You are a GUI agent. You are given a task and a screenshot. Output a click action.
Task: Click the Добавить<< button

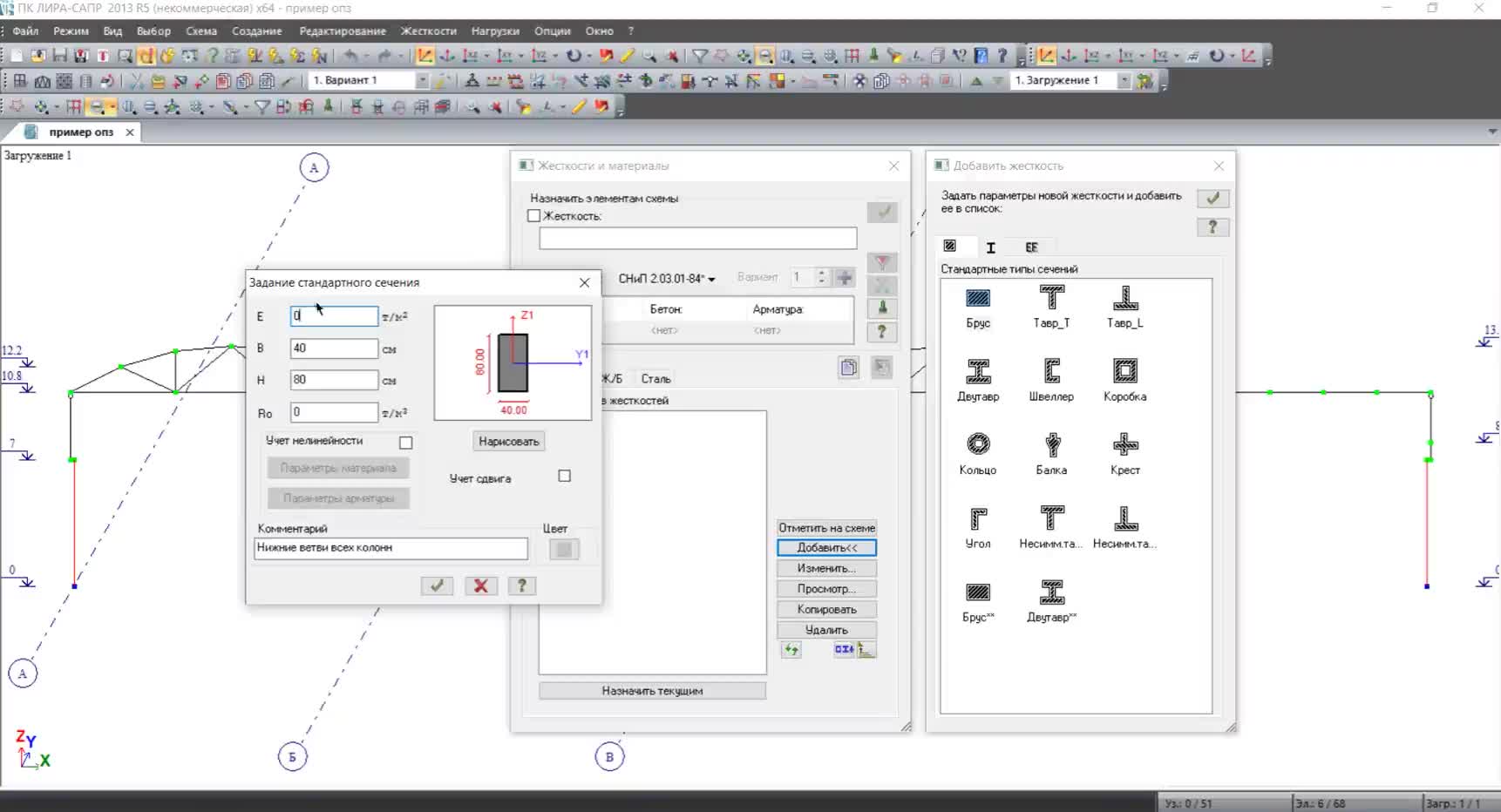pos(826,548)
